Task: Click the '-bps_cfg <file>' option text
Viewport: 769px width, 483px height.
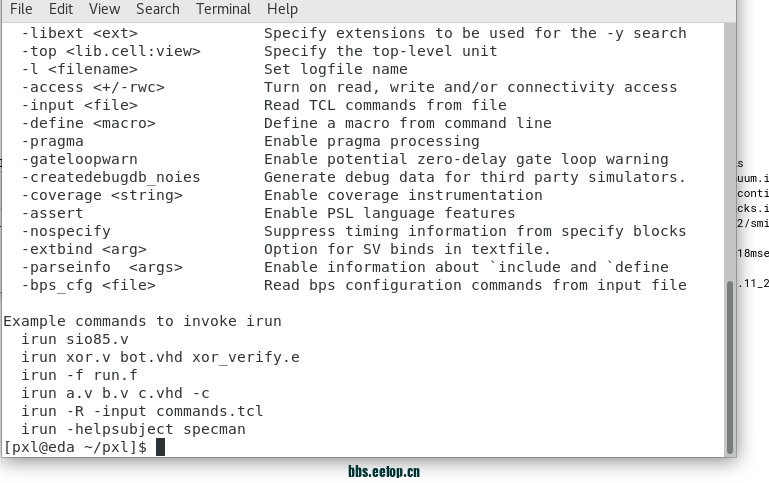Action: (x=89, y=285)
